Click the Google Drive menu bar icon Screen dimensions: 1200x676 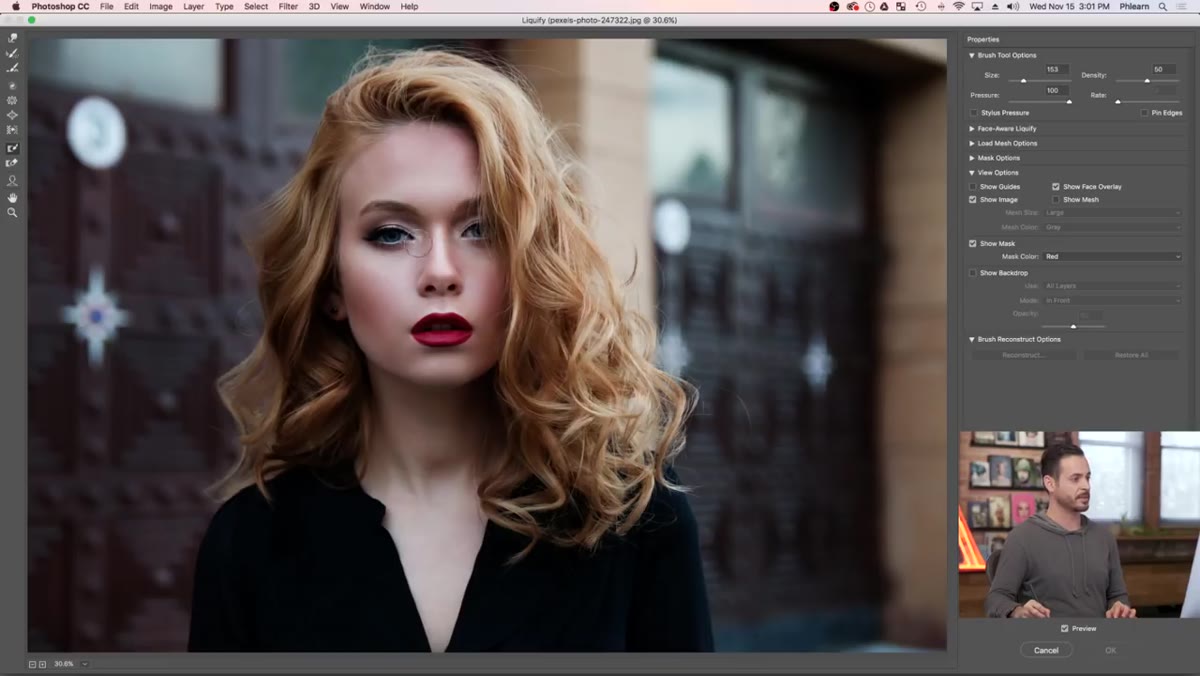(x=886, y=6)
